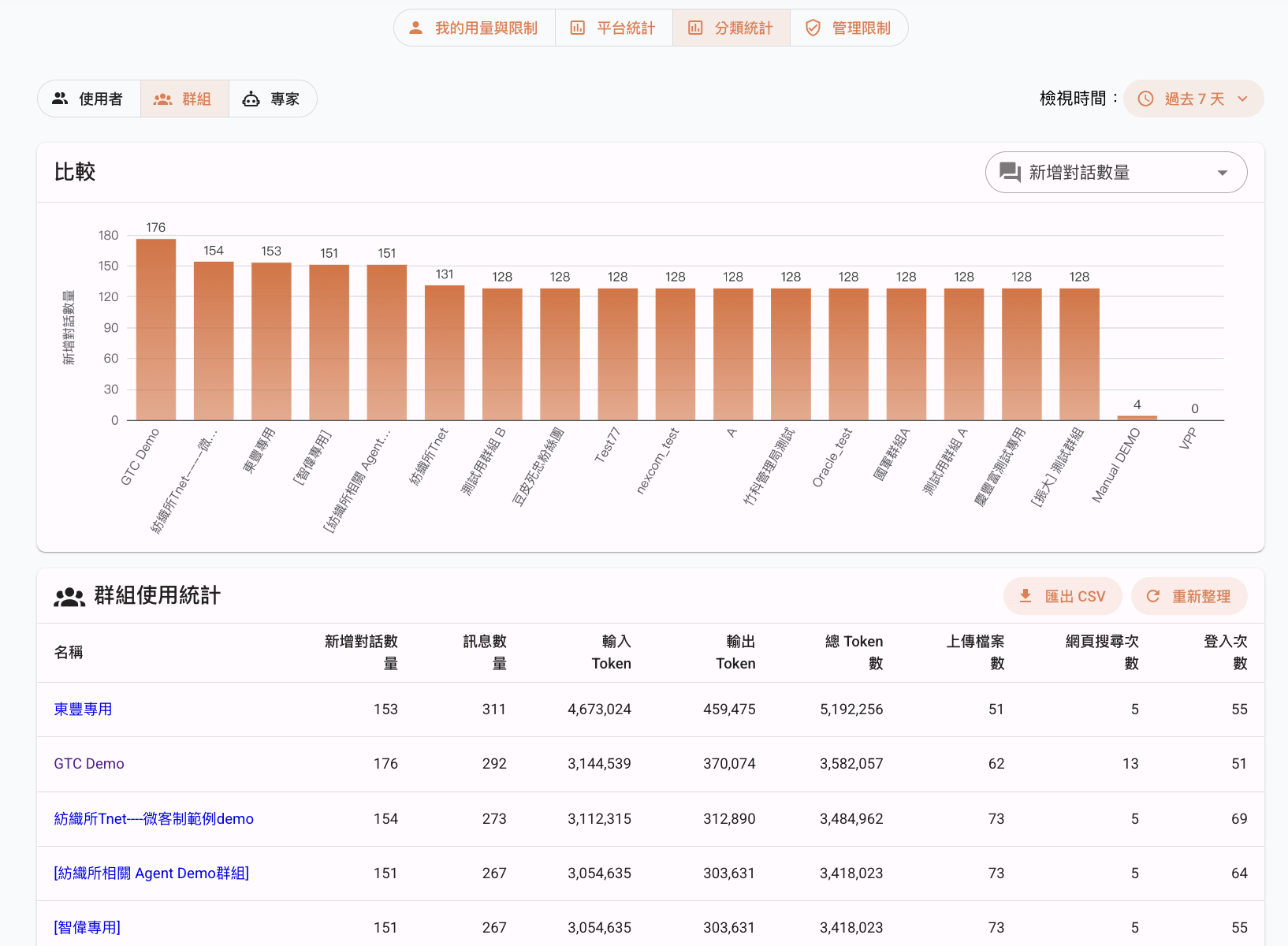Image resolution: width=1288 pixels, height=946 pixels.
Task: Select the 分類統計 tab
Action: tap(731, 28)
